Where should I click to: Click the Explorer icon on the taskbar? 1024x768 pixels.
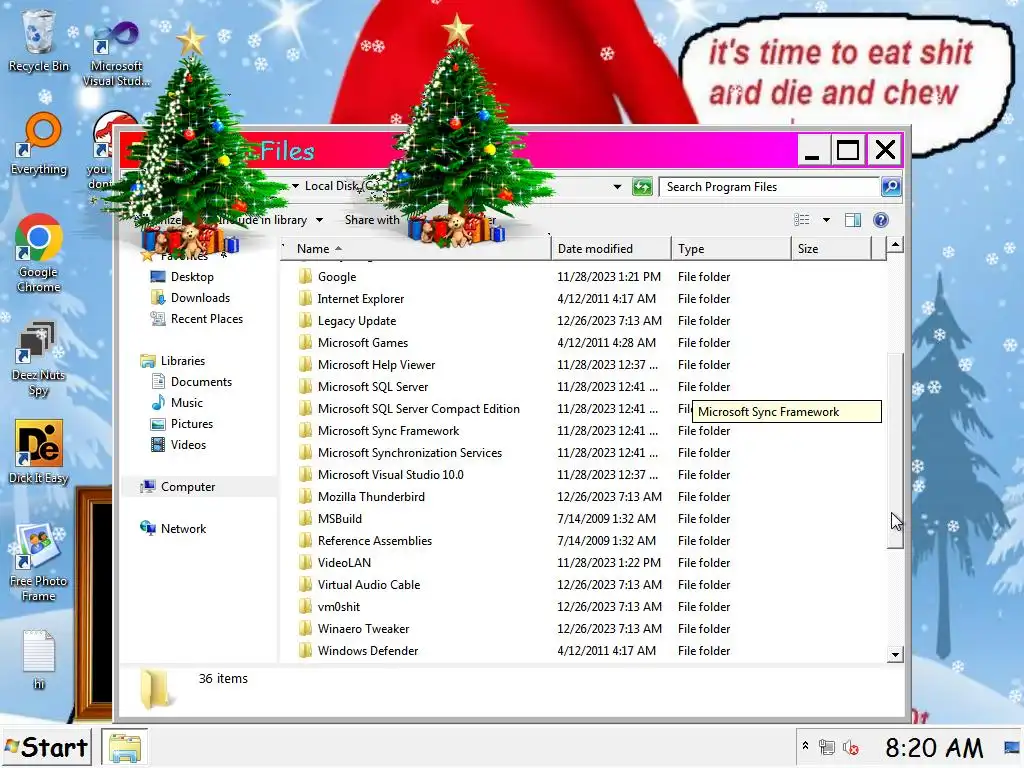pos(125,748)
